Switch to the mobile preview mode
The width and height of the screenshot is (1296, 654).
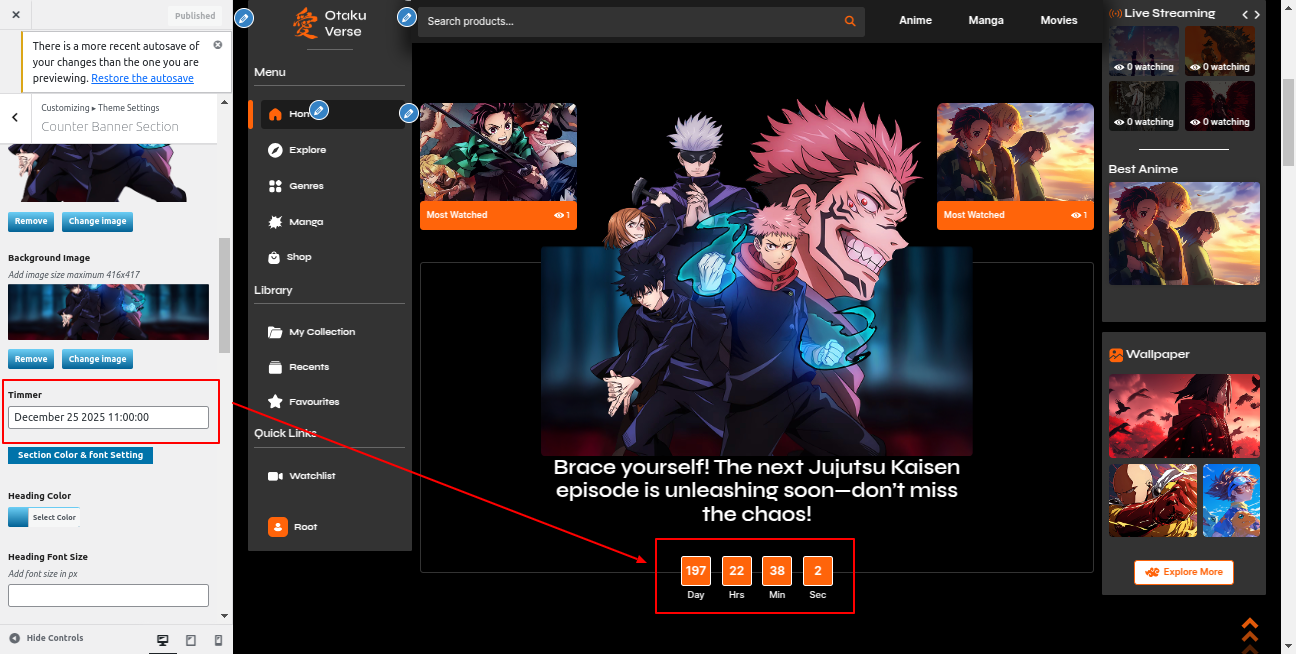[219, 640]
